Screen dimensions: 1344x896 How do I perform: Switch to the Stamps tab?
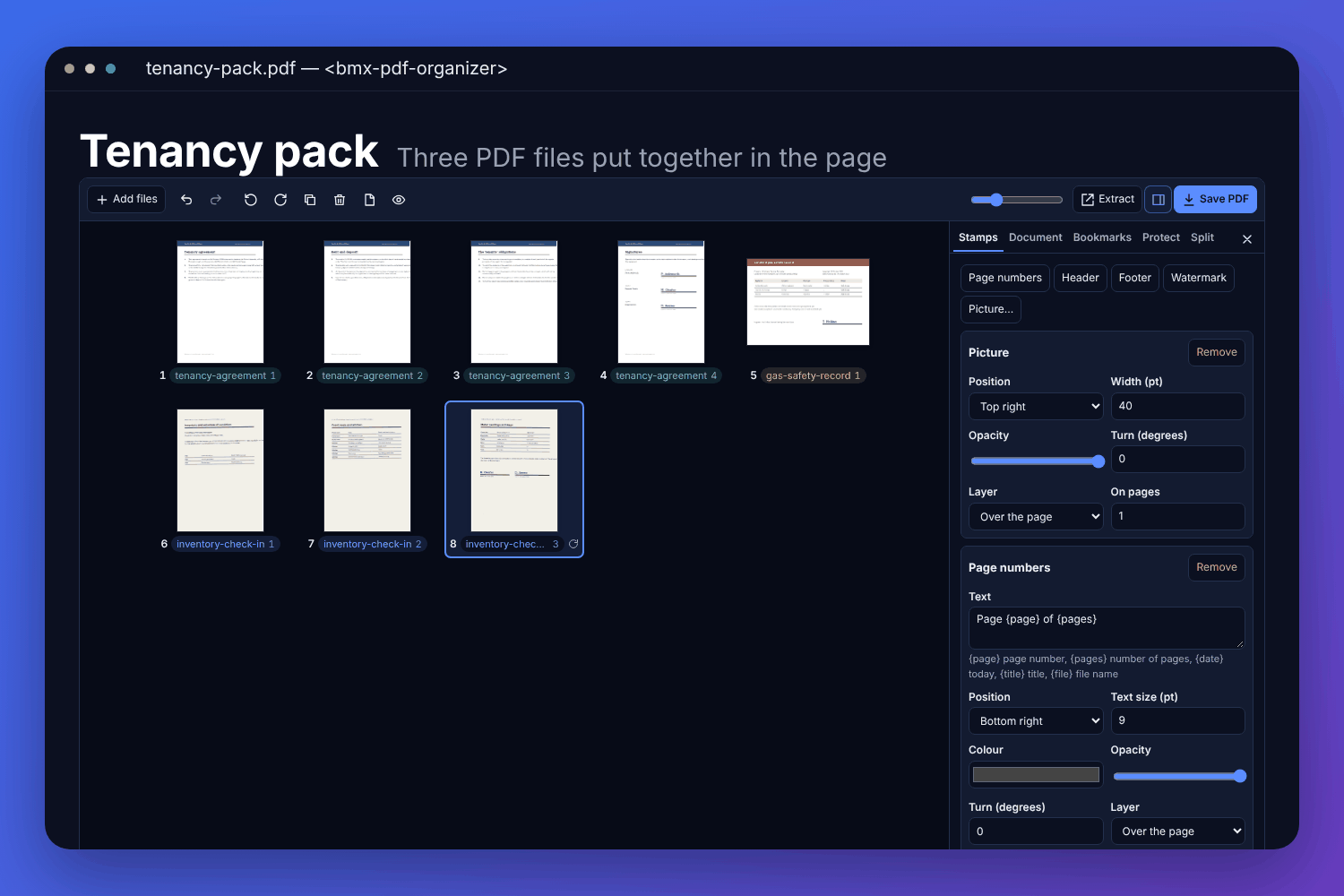click(978, 237)
